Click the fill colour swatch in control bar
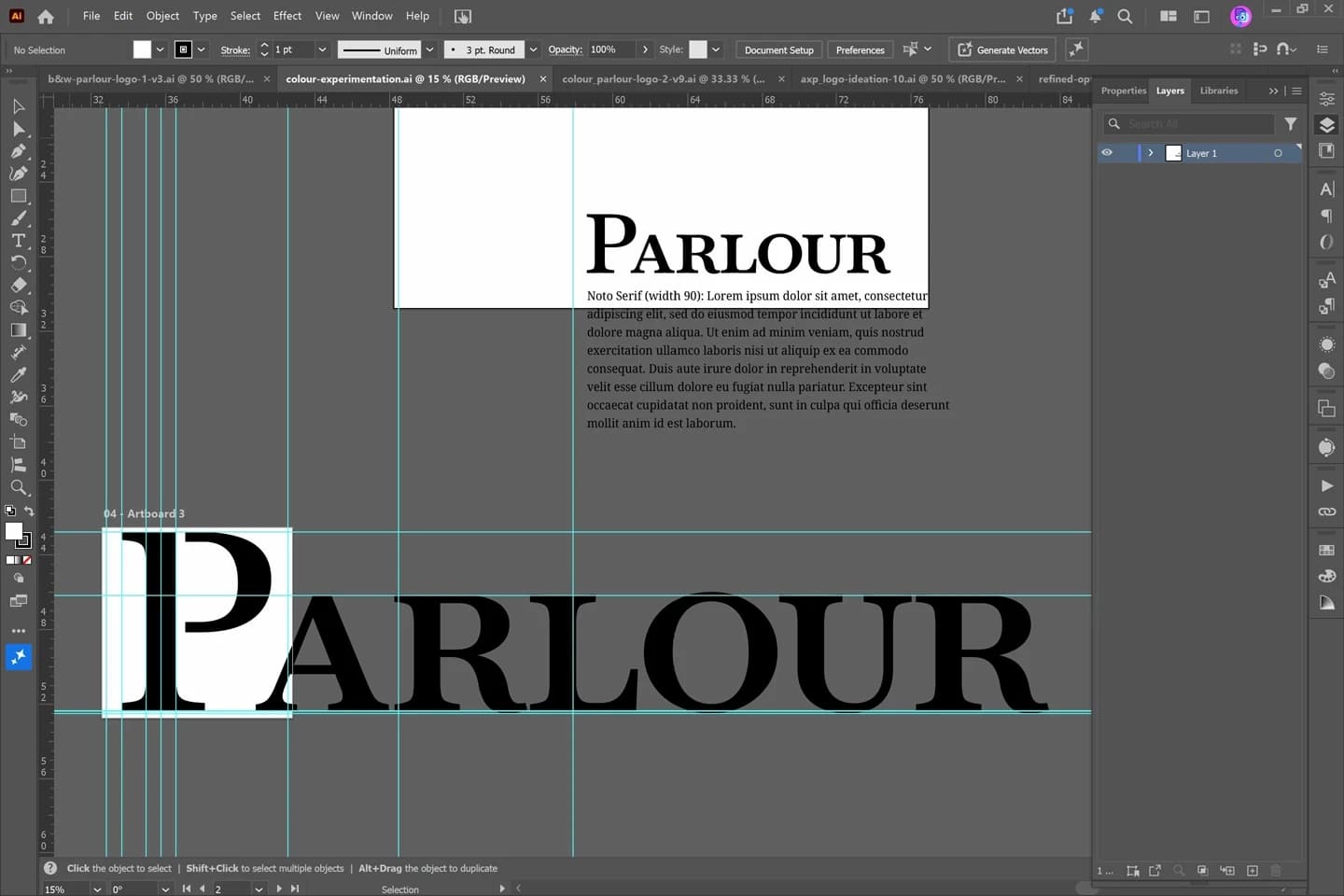Screen dimensions: 1344x896 pos(142,49)
